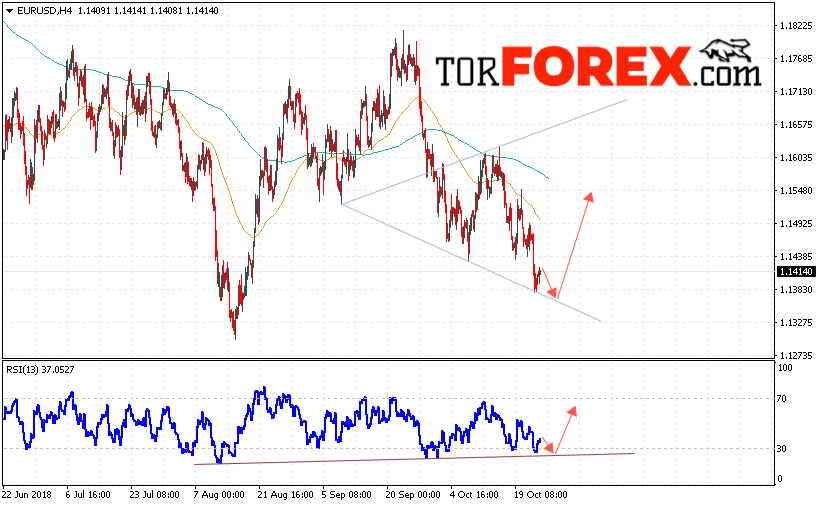Viewport: 817px width, 506px height.
Task: Select the 23 Jul 08:00 date label
Action: [x=154, y=495]
